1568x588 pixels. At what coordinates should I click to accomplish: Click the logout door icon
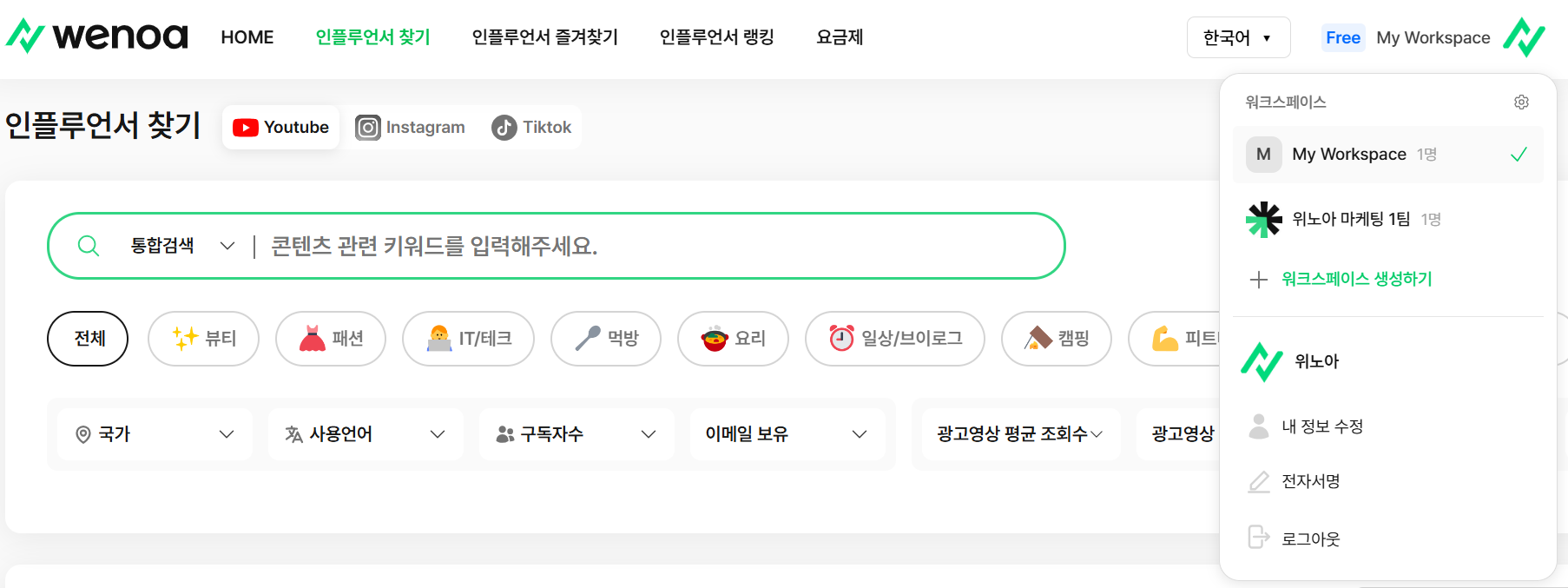tap(1258, 538)
